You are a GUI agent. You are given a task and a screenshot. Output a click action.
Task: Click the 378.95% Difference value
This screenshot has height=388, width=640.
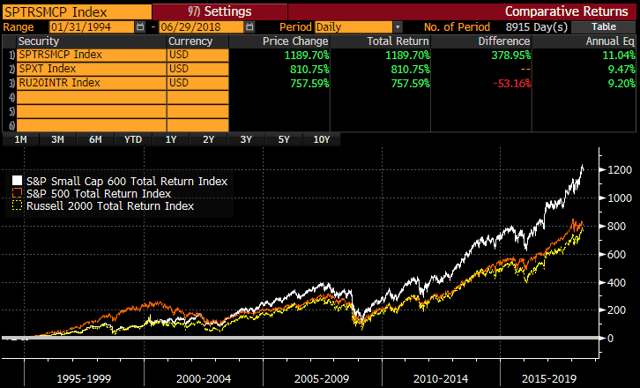[x=511, y=55]
